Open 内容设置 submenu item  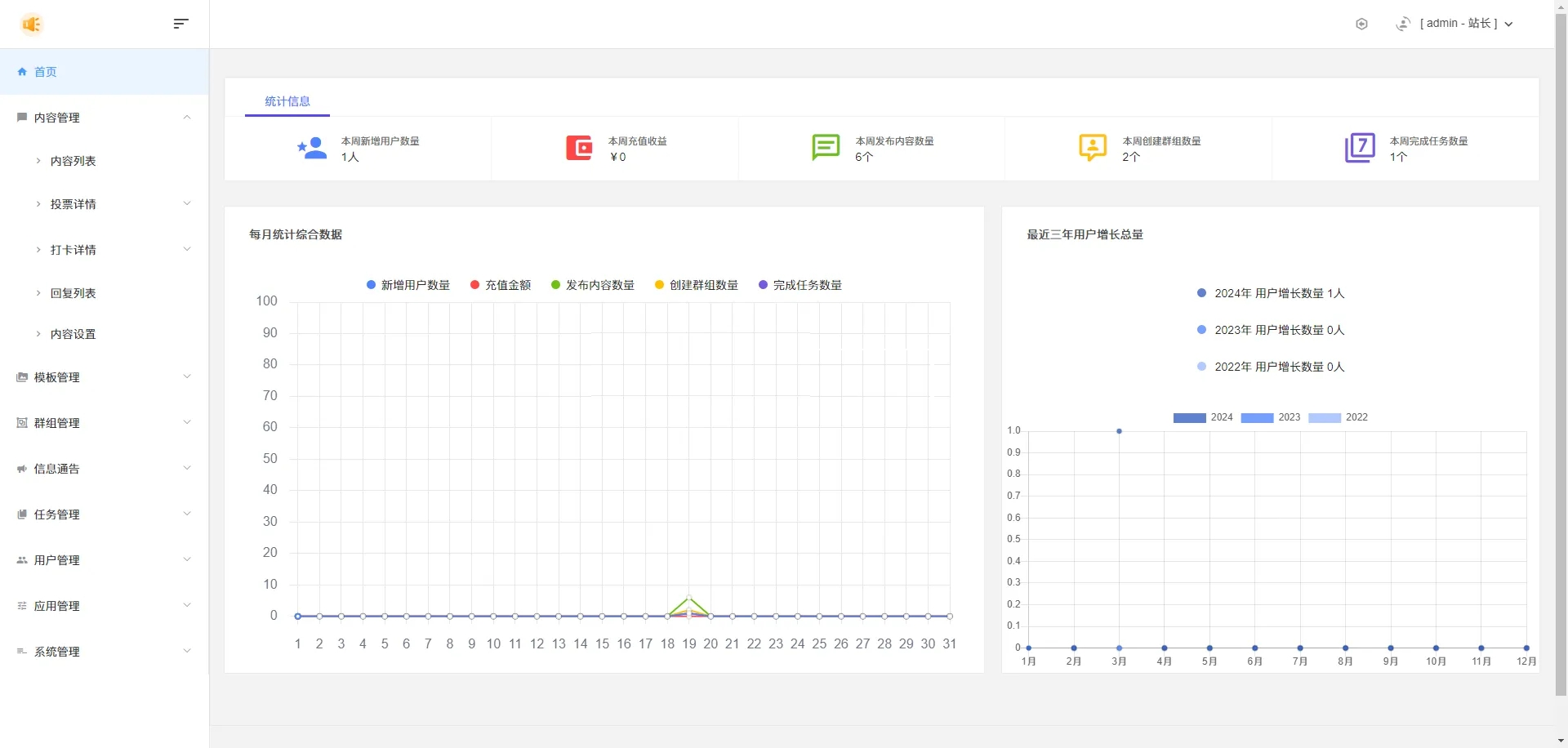coord(73,334)
